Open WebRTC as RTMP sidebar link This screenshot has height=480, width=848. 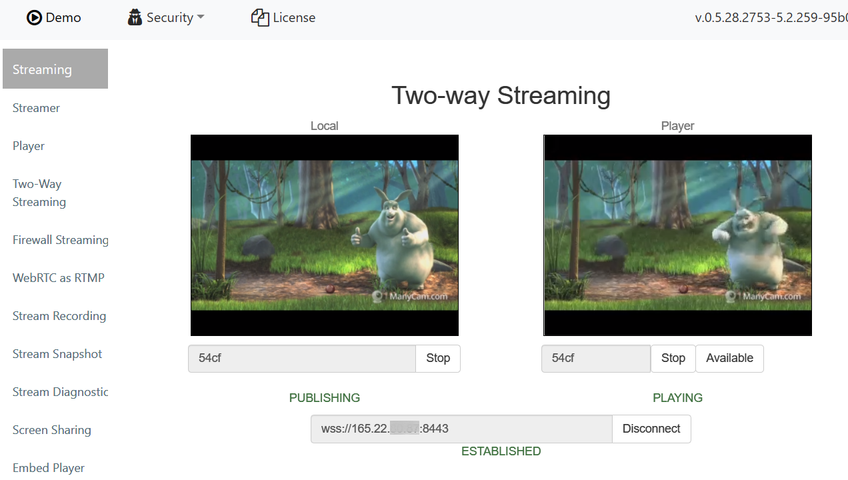pyautogui.click(x=58, y=277)
